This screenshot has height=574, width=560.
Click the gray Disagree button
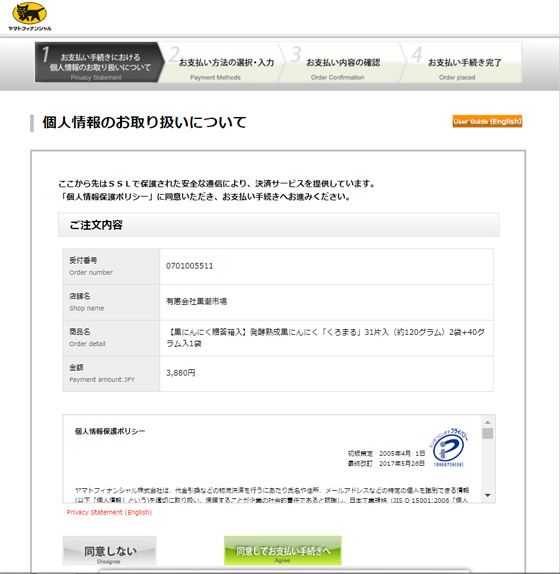point(109,551)
